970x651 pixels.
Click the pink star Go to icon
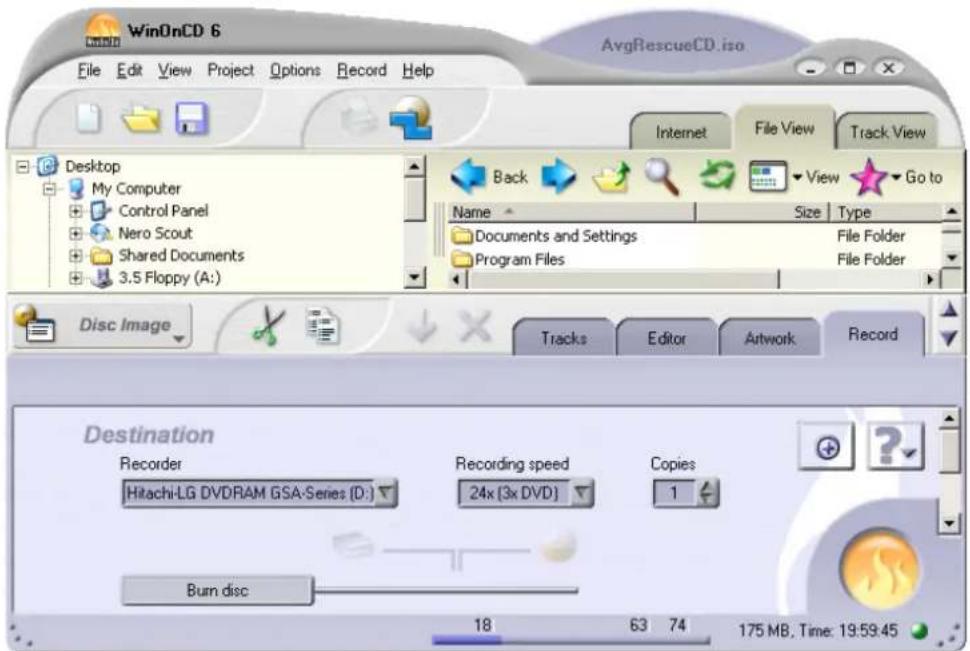pos(869,177)
